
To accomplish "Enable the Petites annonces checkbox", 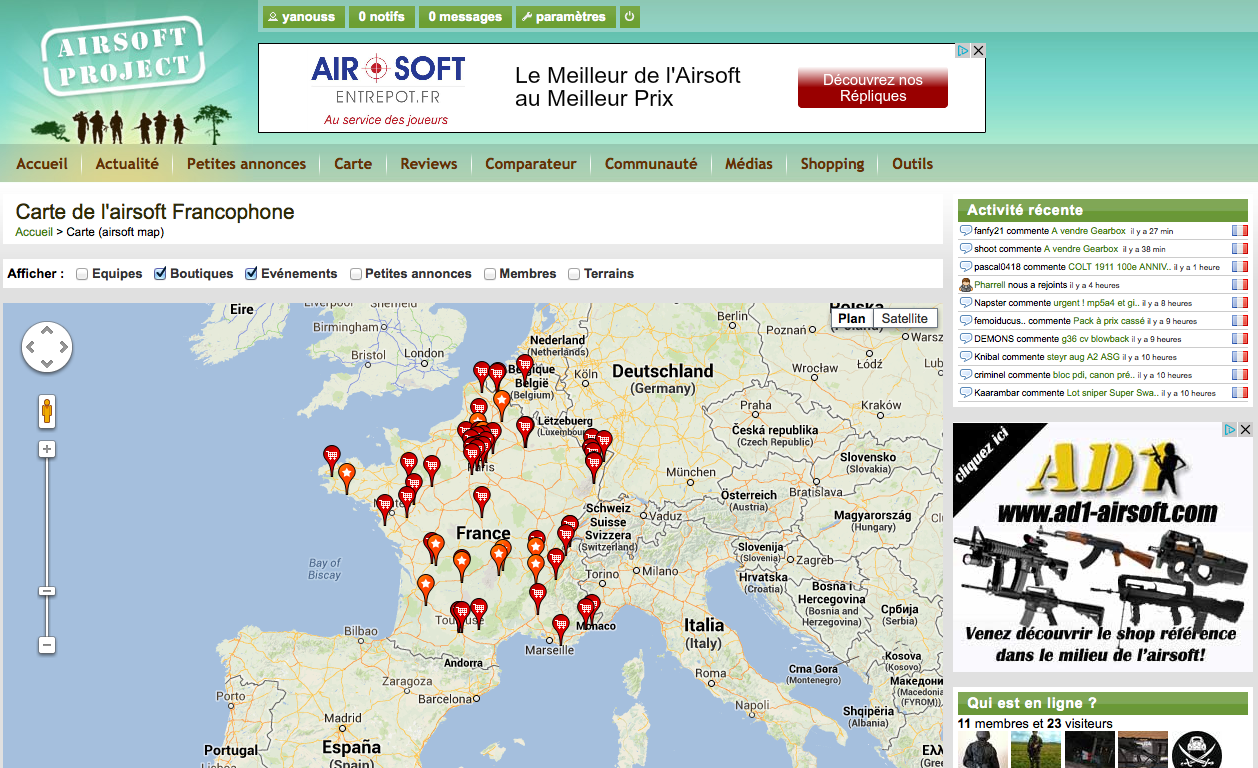I will coord(356,274).
